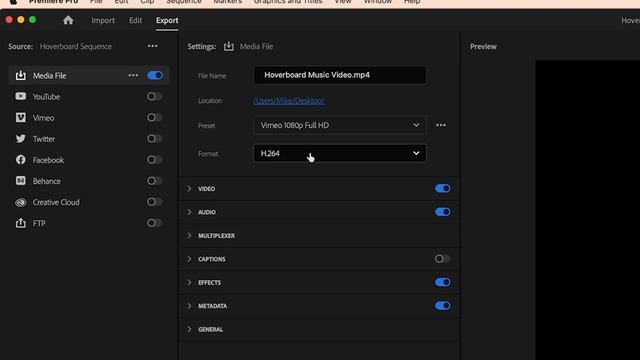Select the Facebook destination label
Image resolution: width=640 pixels, height=360 pixels.
coord(48,160)
